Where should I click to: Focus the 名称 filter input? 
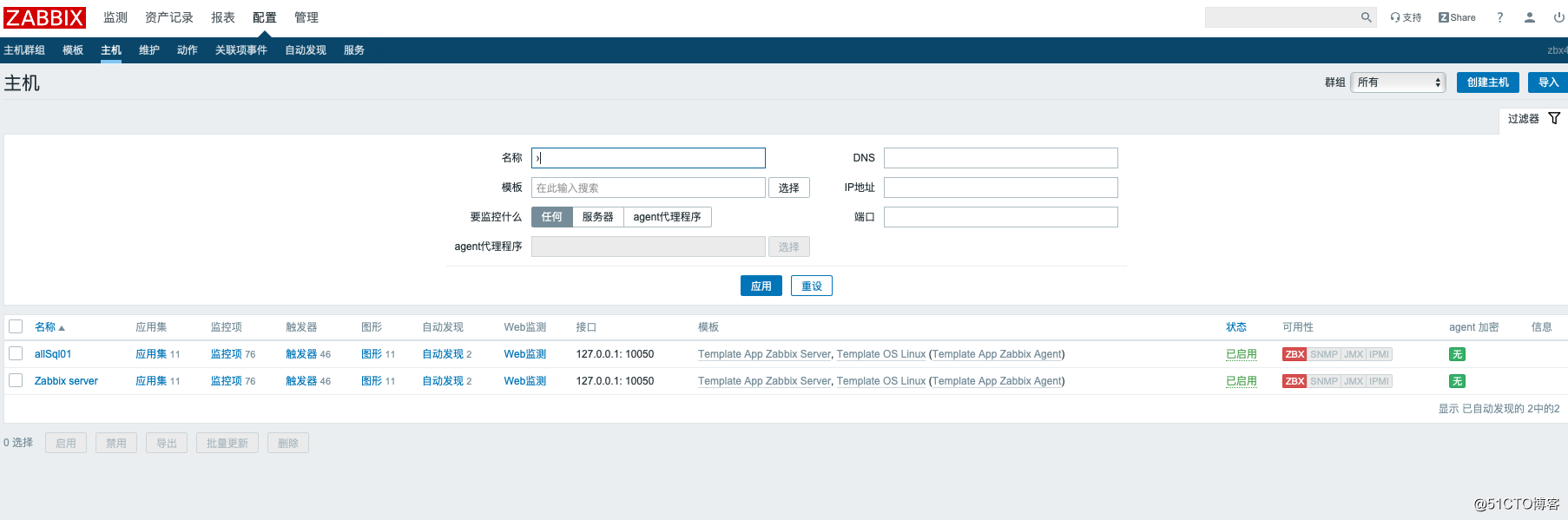pos(649,158)
